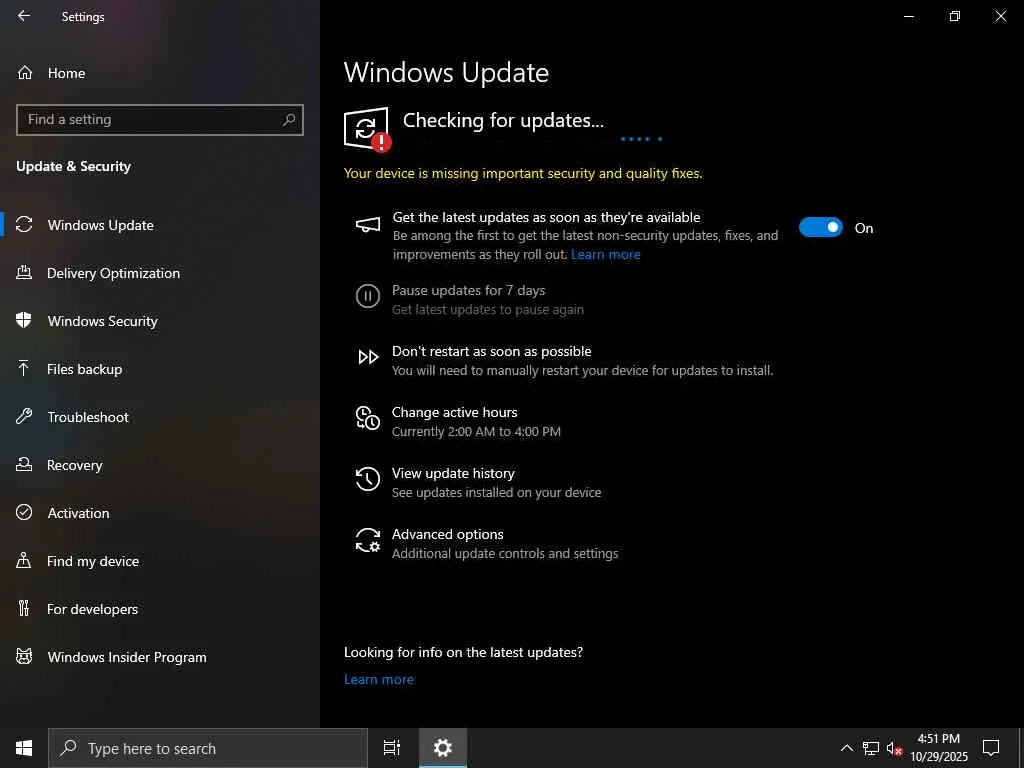1024x768 pixels.
Task: Open Windows Security page
Action: point(160,321)
